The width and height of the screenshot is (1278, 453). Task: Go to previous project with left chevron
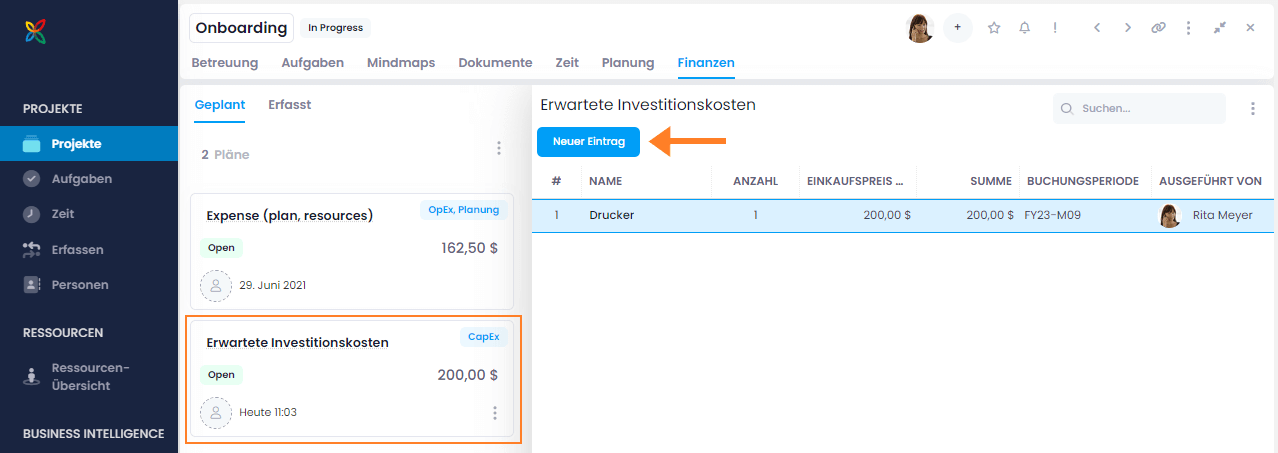pyautogui.click(x=1097, y=28)
